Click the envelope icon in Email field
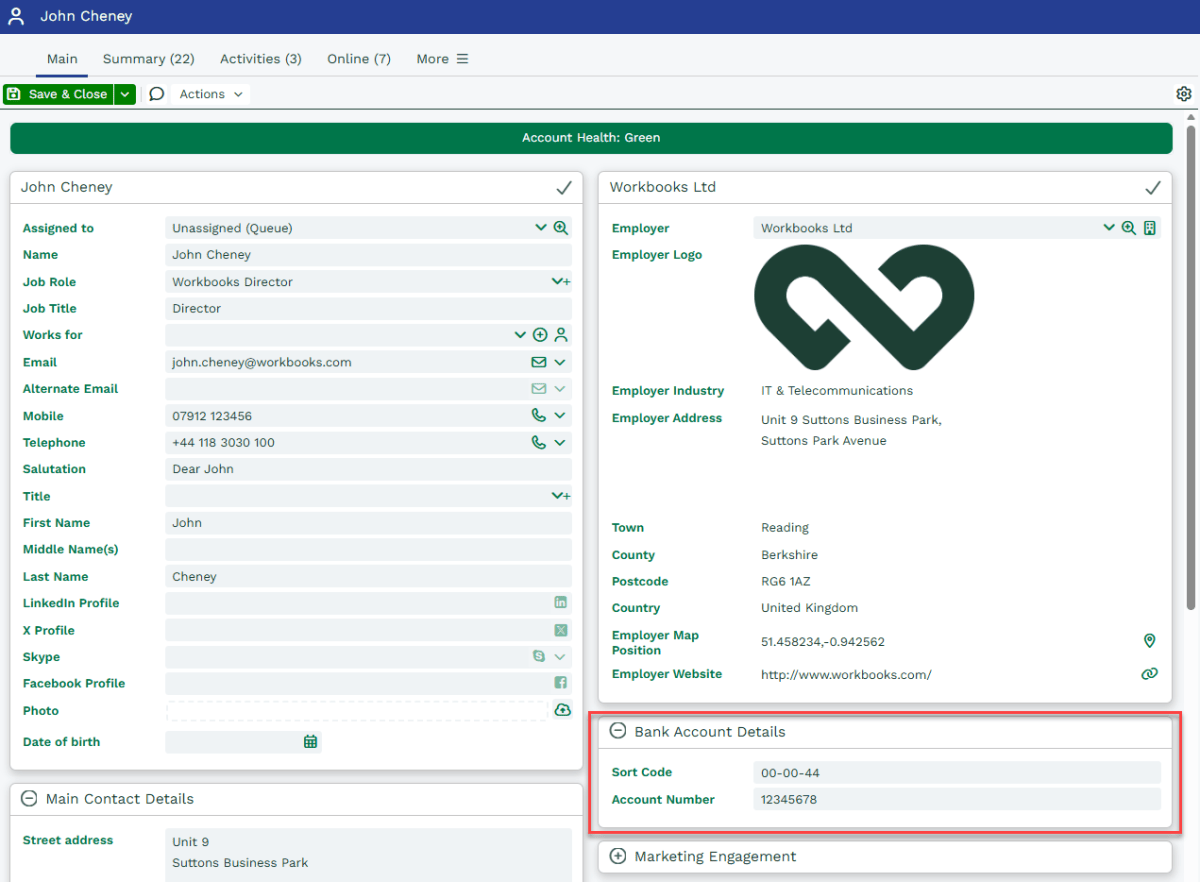1200x882 pixels. 539,362
